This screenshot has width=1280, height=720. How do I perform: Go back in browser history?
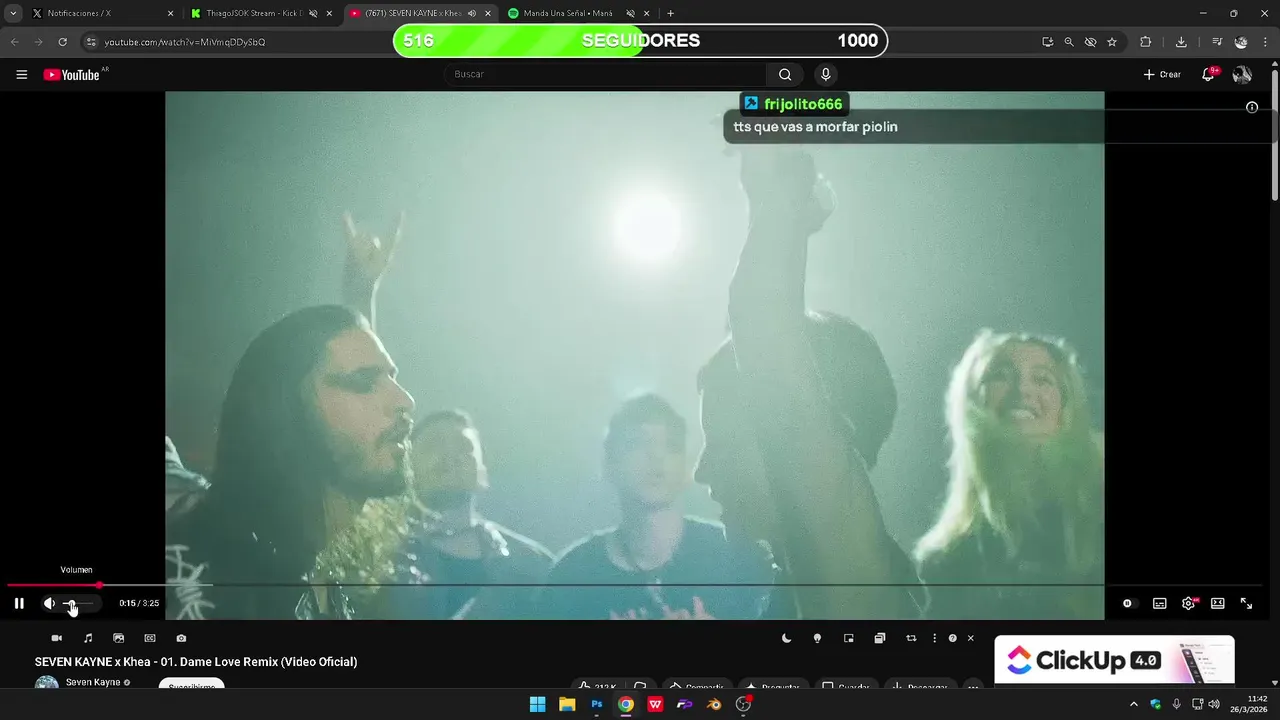pyautogui.click(x=14, y=42)
